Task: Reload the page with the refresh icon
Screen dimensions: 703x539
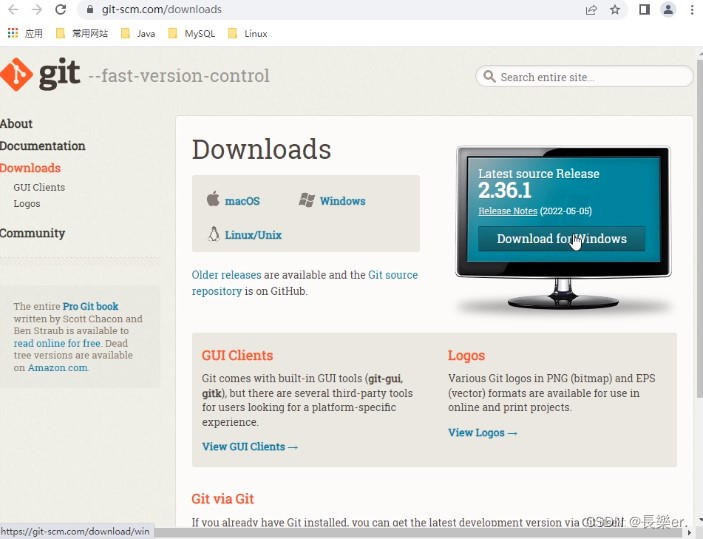Action: [x=61, y=9]
